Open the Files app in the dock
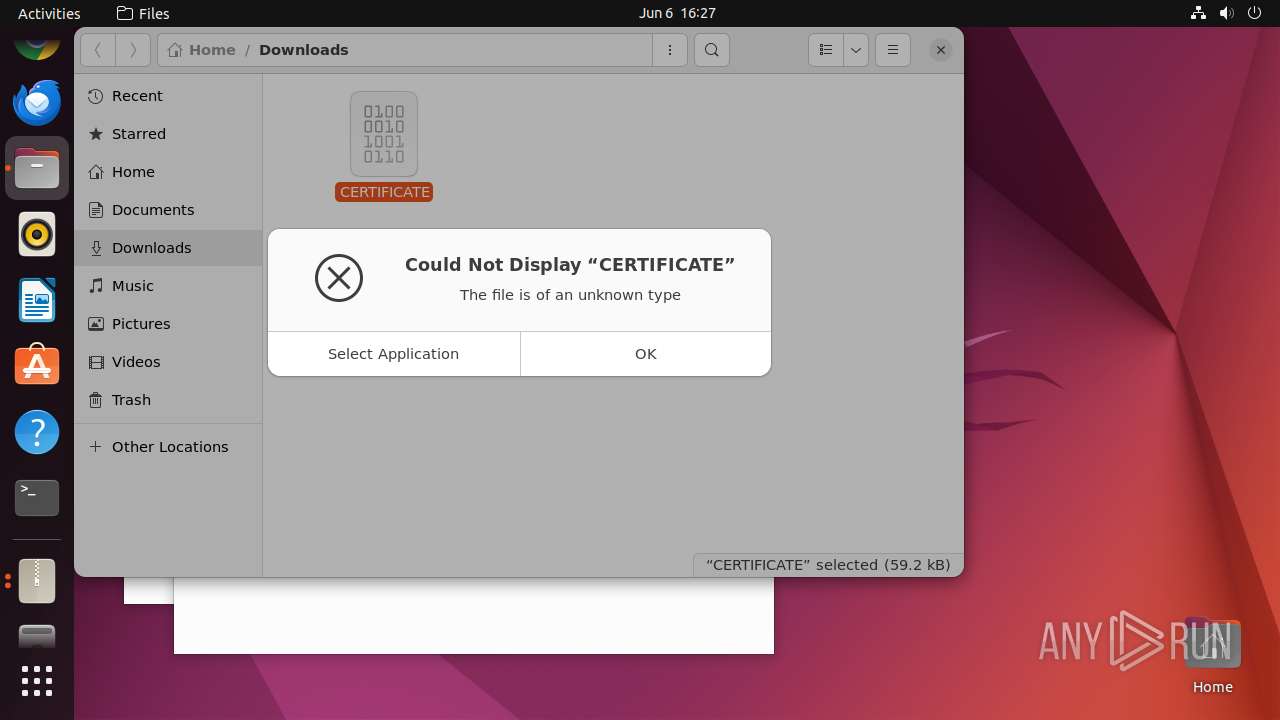This screenshot has height=720, width=1280. click(37, 168)
